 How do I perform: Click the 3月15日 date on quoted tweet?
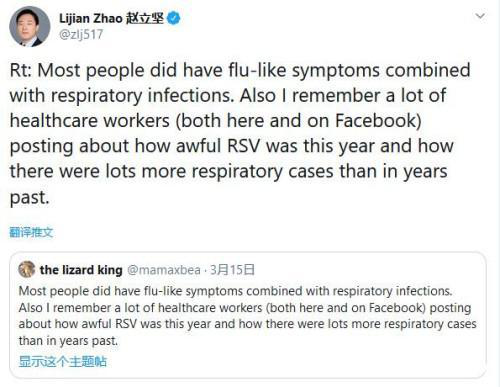pos(232,270)
